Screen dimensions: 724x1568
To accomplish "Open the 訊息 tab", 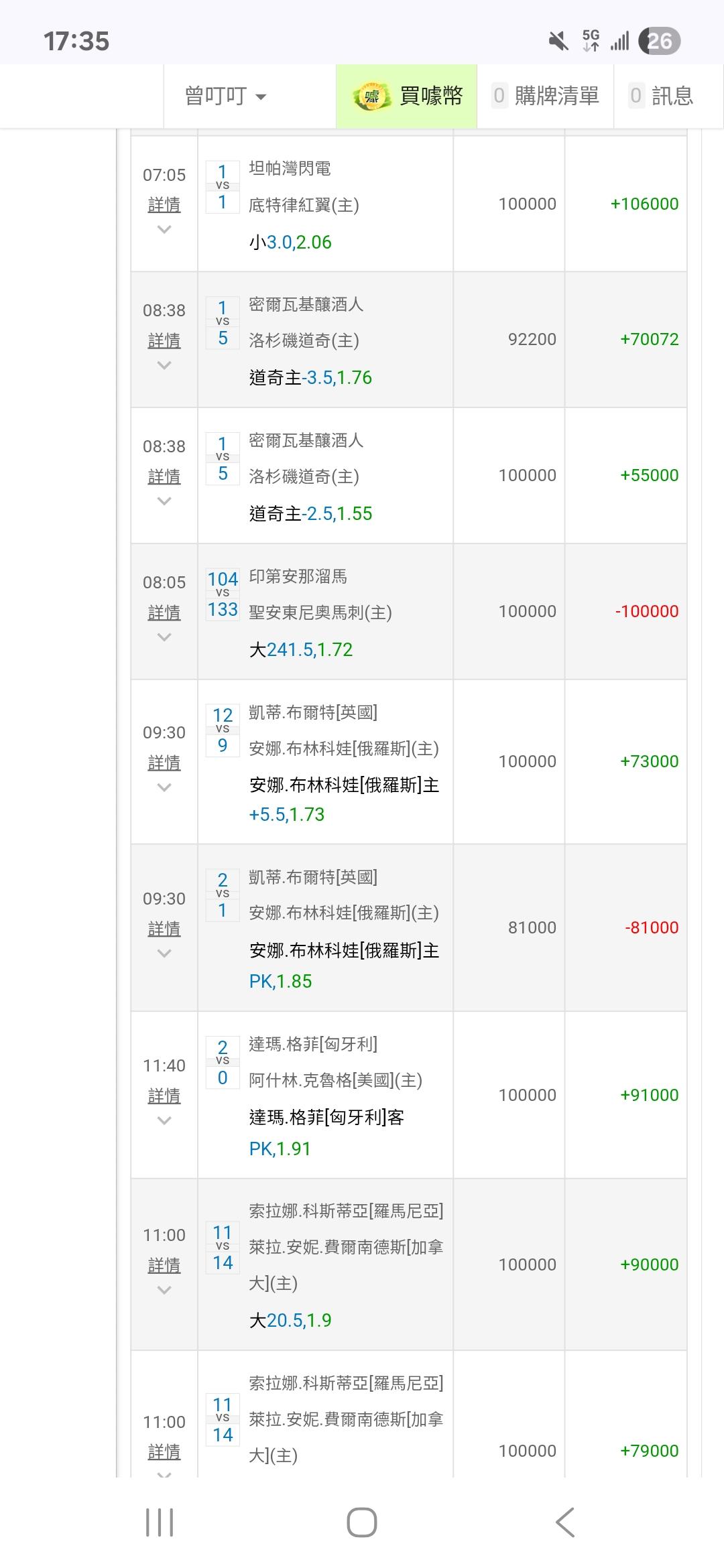I will click(662, 96).
